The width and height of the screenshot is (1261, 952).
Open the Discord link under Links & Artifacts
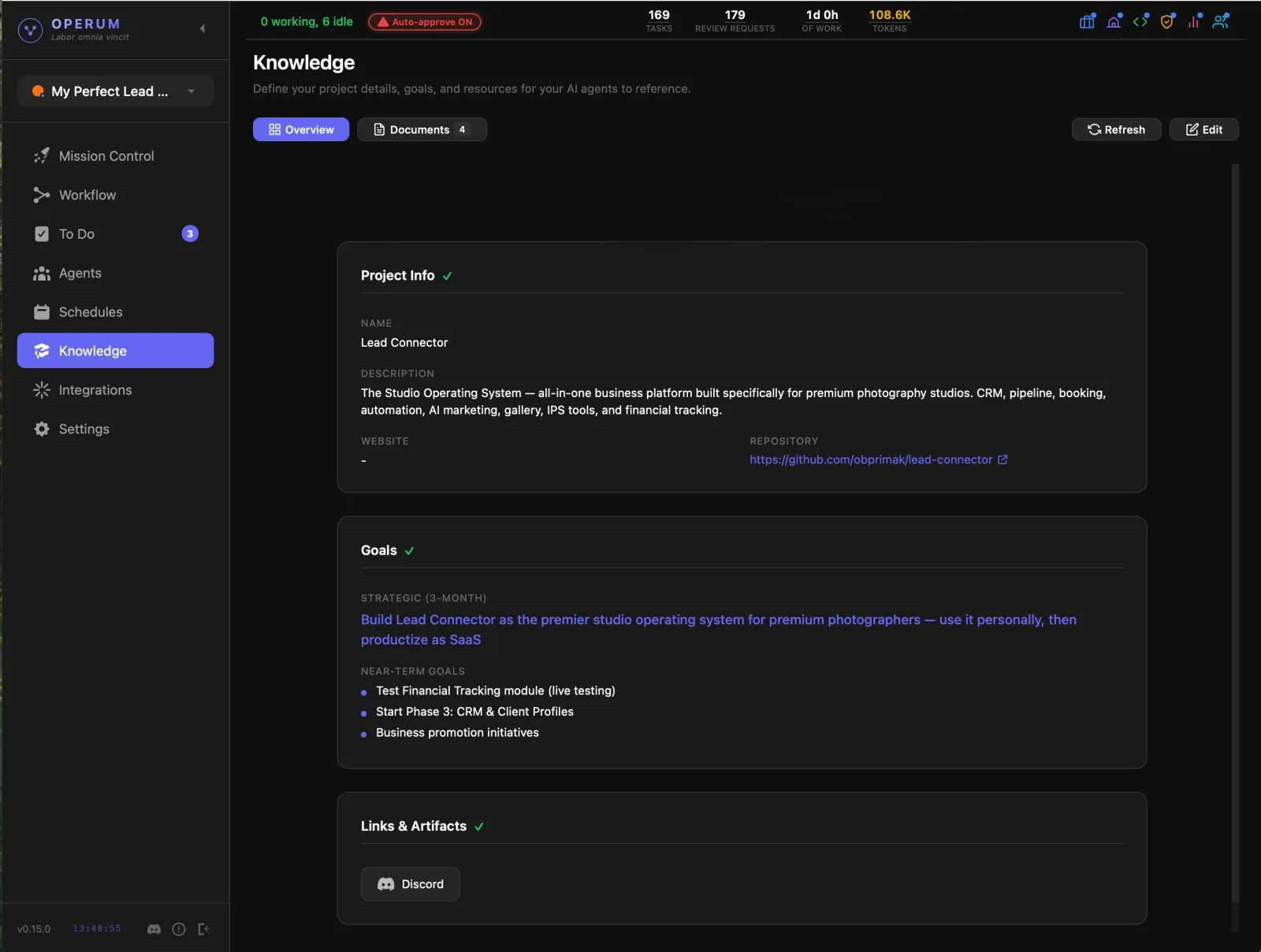[x=410, y=883]
